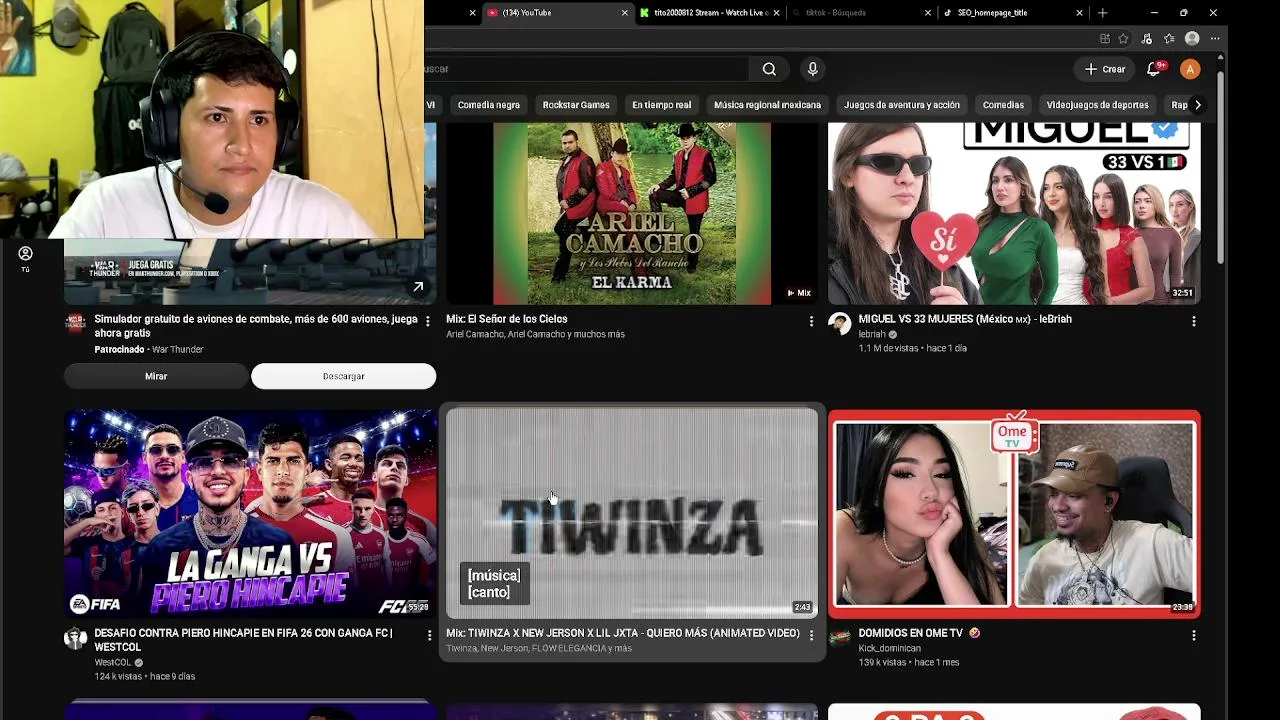The image size is (1280, 720).
Task: Show more category chips with the right chevron
Action: coord(1197,105)
